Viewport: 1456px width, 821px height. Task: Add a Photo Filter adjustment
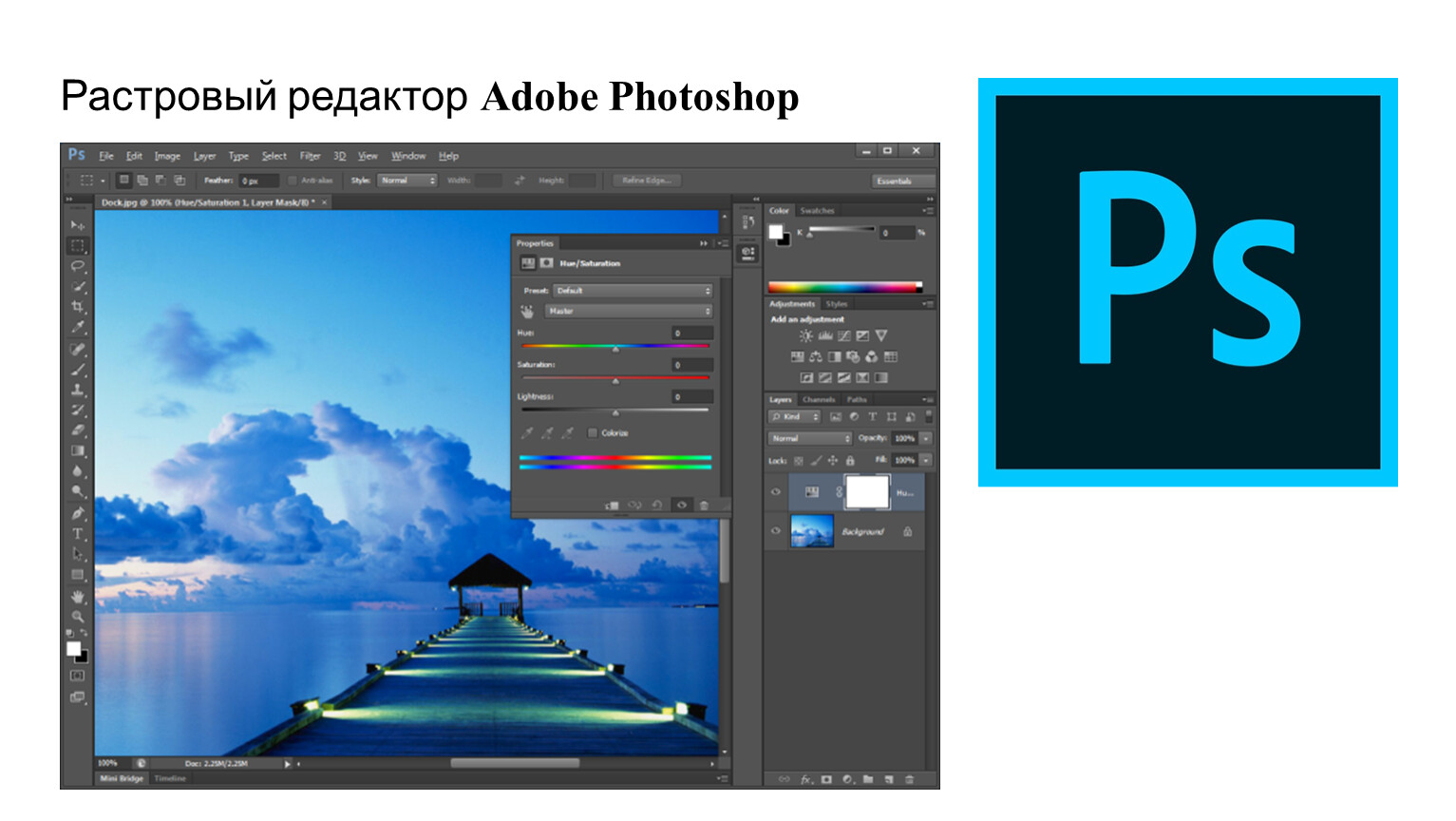click(853, 357)
